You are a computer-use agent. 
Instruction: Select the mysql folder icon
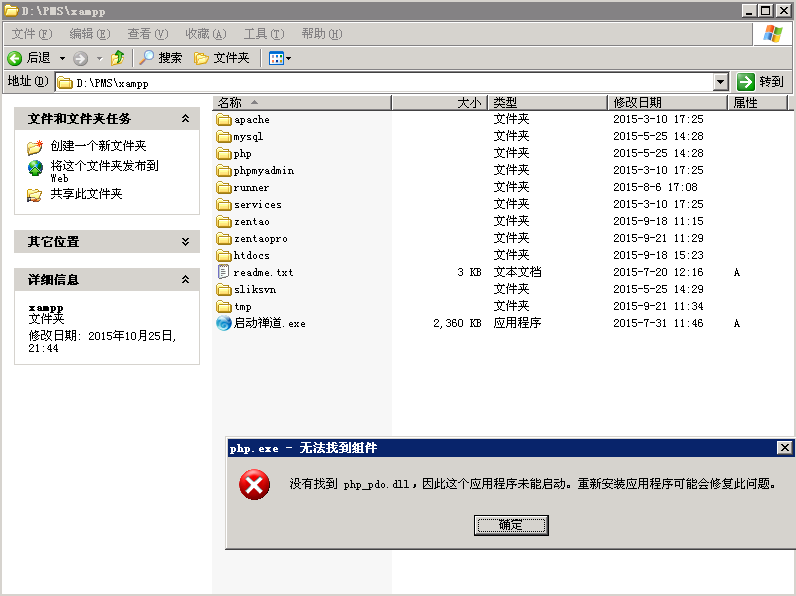224,137
